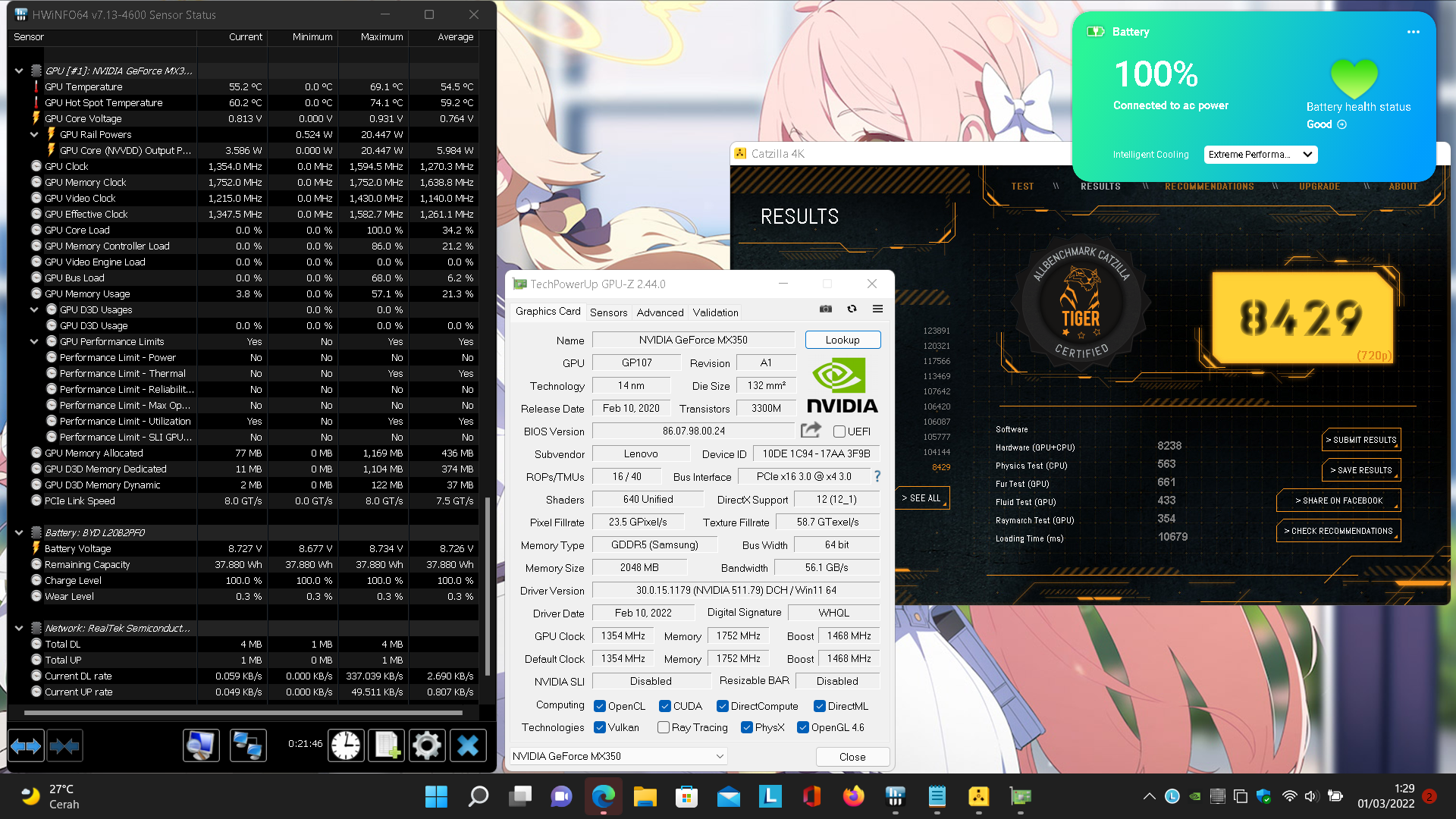Screen dimensions: 1456x819
Task: Open Catzilla UPGRADE tab
Action: pyautogui.click(x=1319, y=187)
